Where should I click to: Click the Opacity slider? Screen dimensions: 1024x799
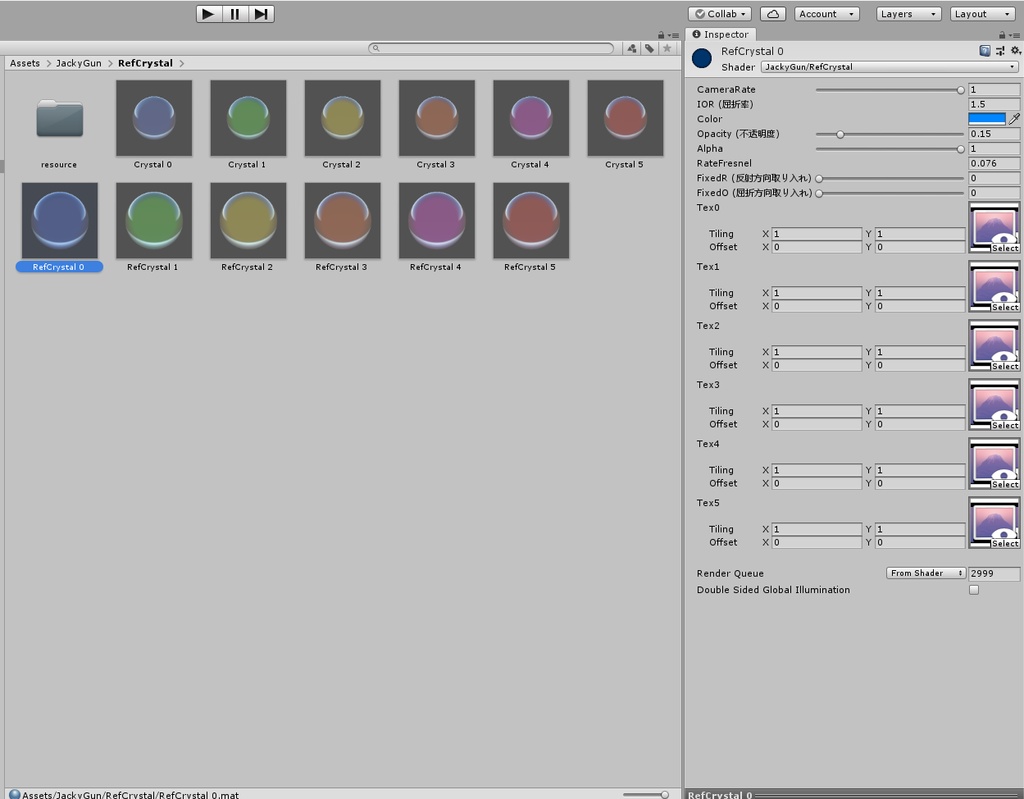889,134
